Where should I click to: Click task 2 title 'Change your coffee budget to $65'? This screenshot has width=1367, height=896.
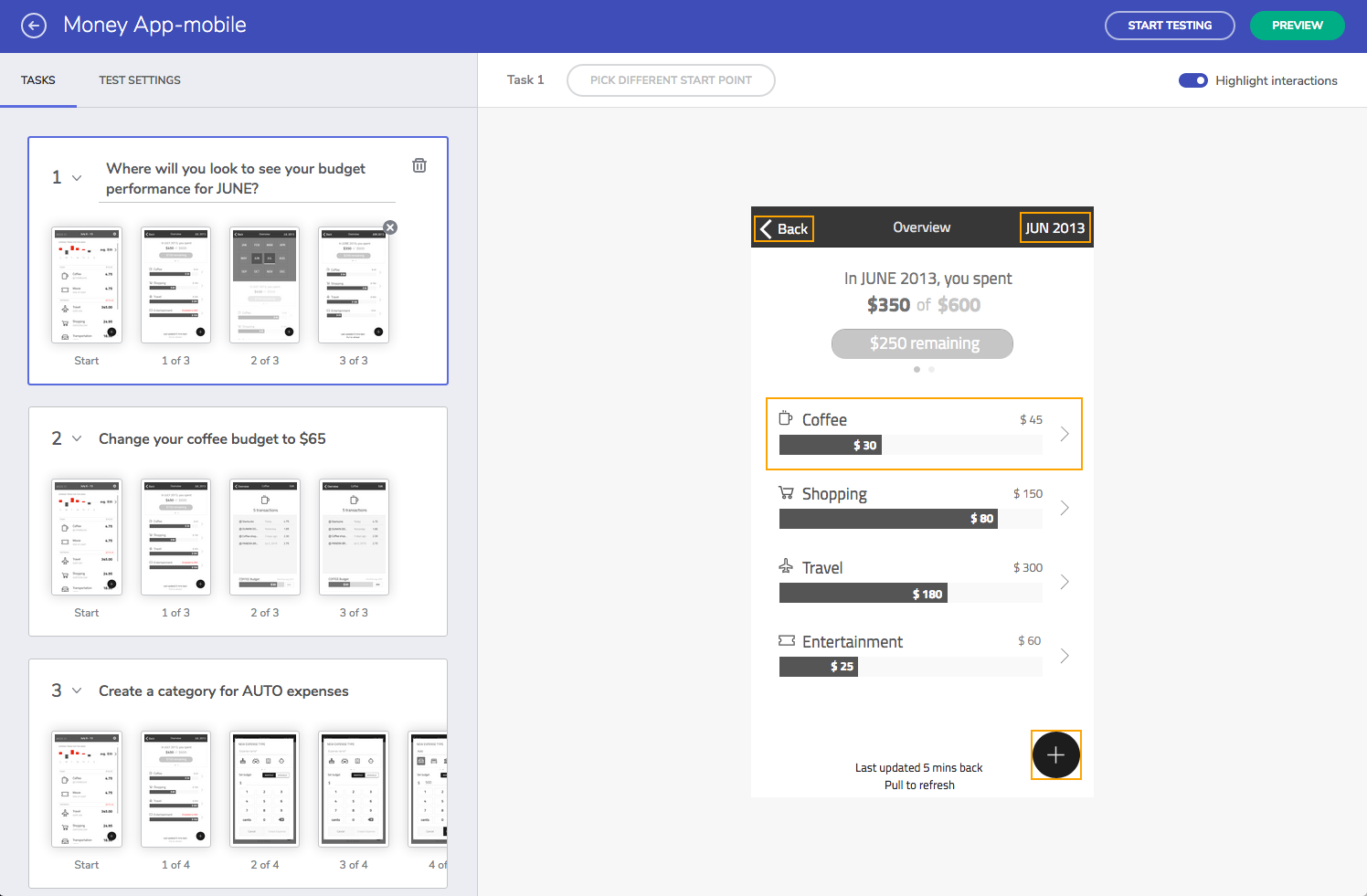212,438
